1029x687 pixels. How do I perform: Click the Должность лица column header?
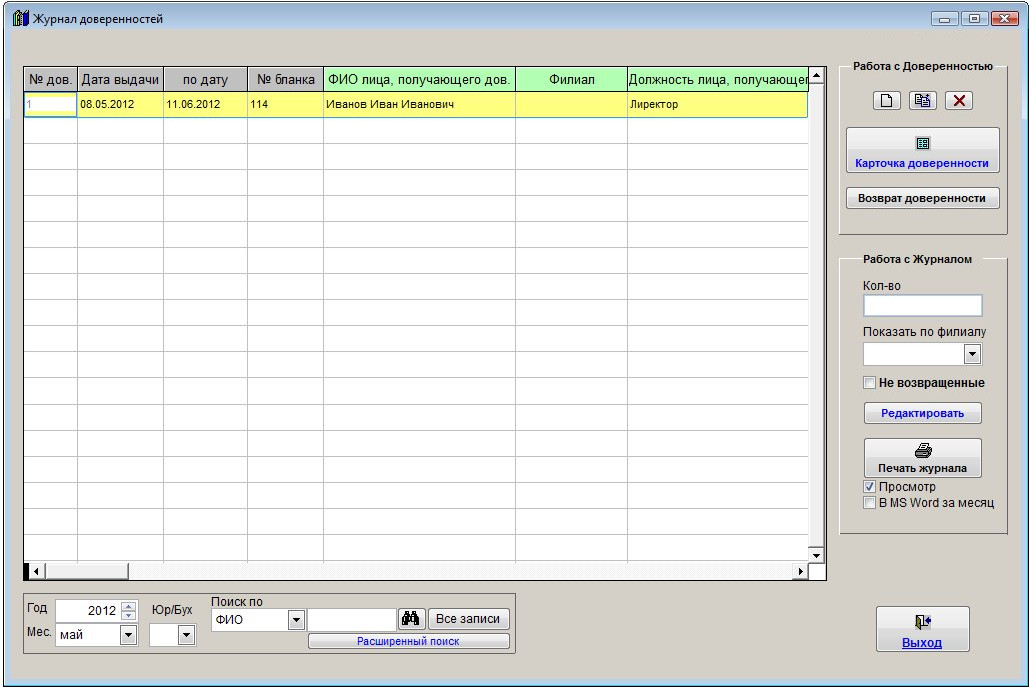(x=718, y=79)
